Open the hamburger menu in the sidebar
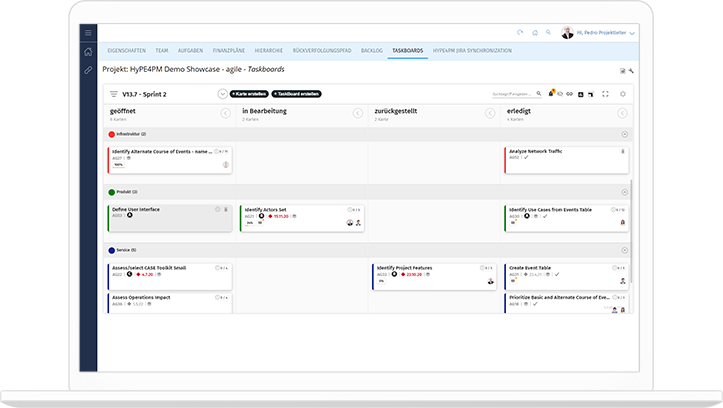723x408 pixels. [x=88, y=33]
